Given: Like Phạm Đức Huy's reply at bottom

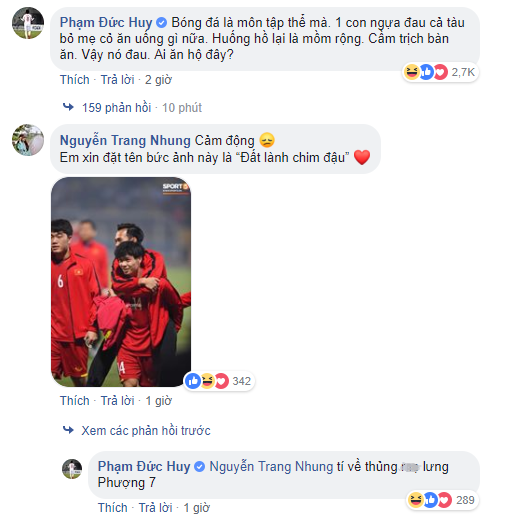Looking at the screenshot, I should coord(113,508).
